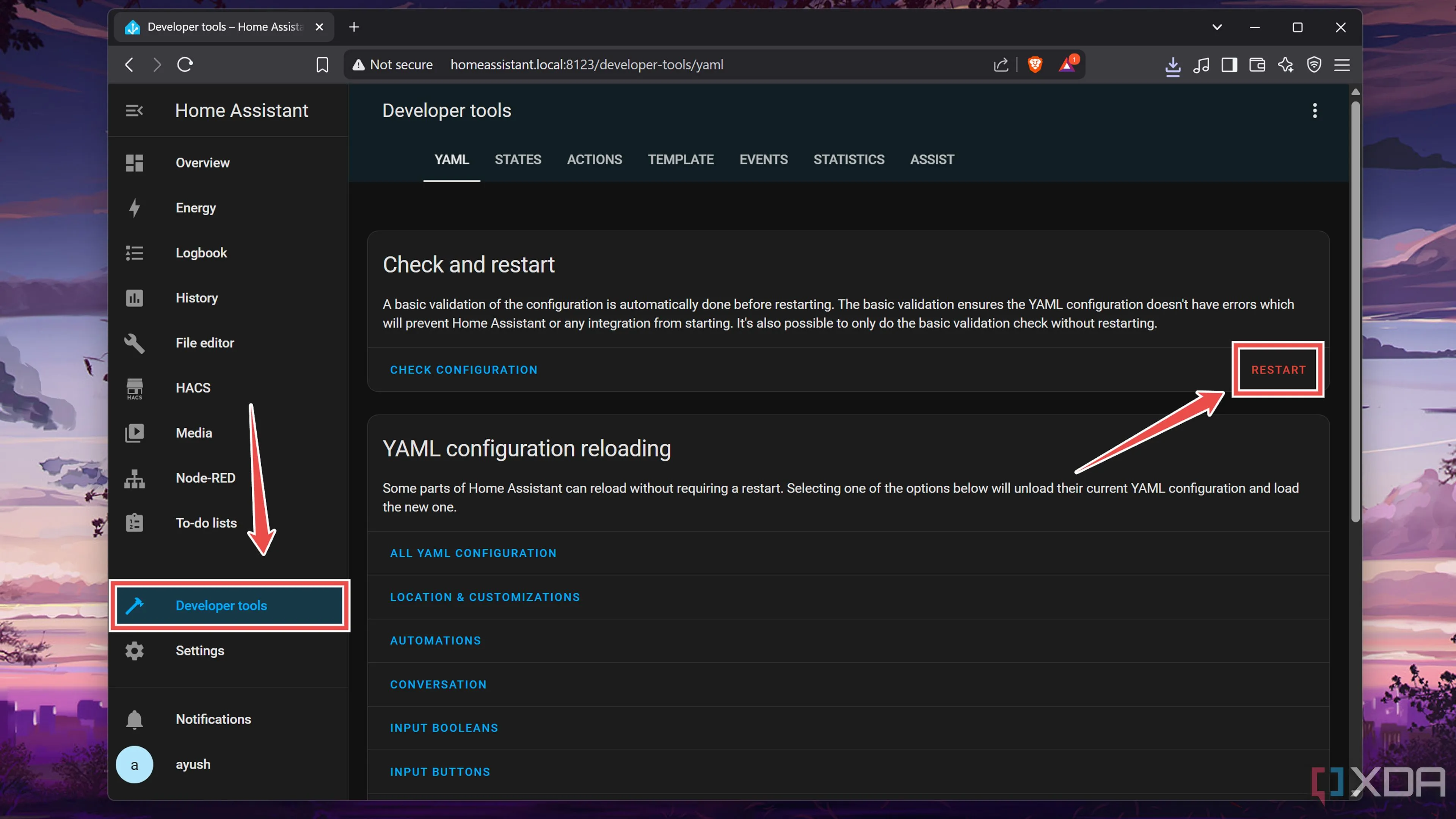
Task: Click CHECK CONFIGURATION button
Action: click(x=463, y=370)
